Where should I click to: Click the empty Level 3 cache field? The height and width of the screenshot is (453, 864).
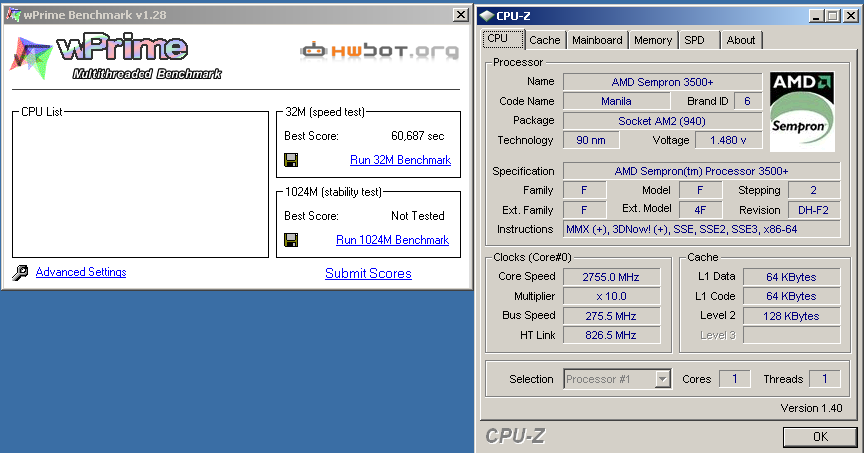click(x=791, y=335)
